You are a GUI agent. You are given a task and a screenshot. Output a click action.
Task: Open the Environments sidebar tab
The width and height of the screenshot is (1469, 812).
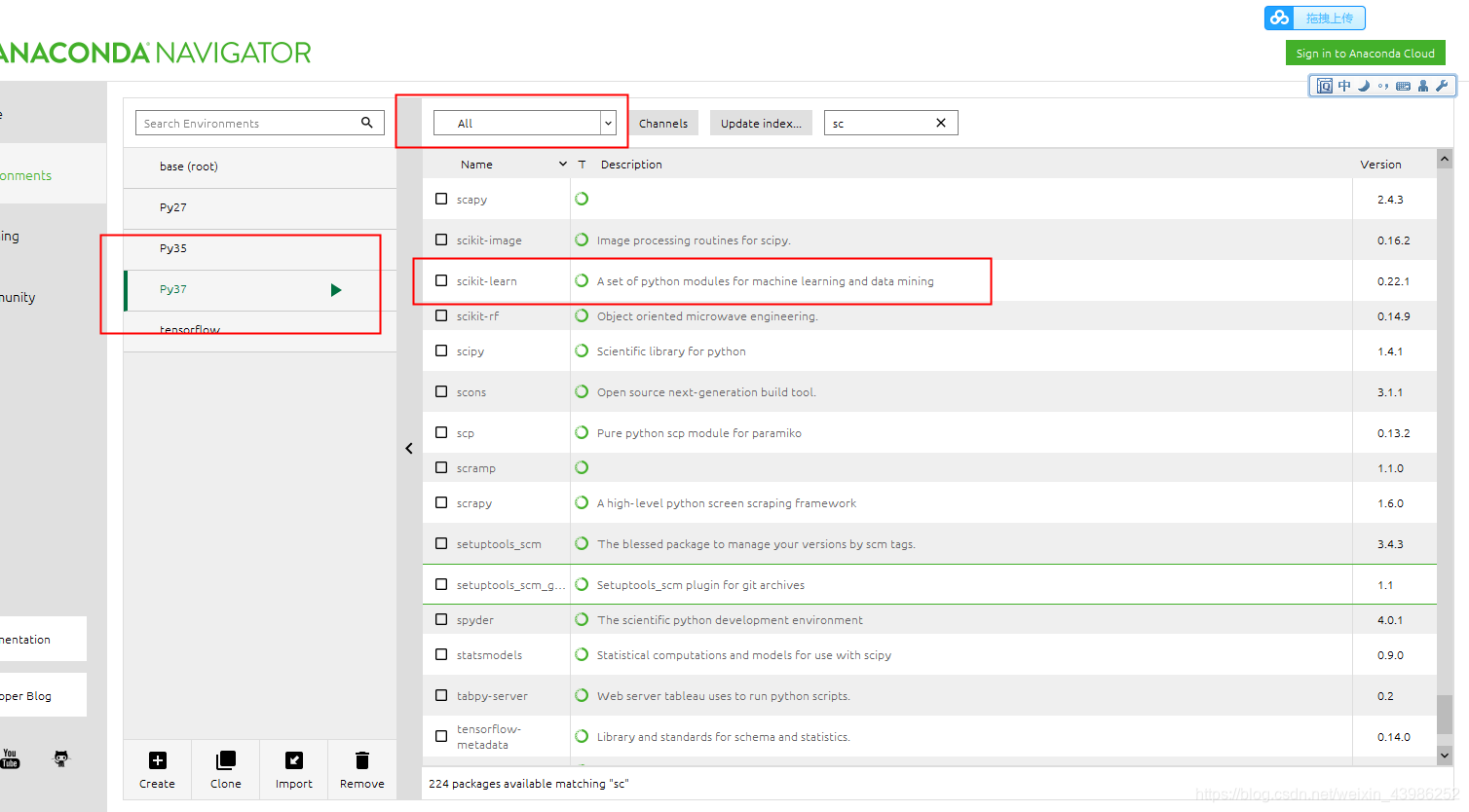click(x=53, y=175)
